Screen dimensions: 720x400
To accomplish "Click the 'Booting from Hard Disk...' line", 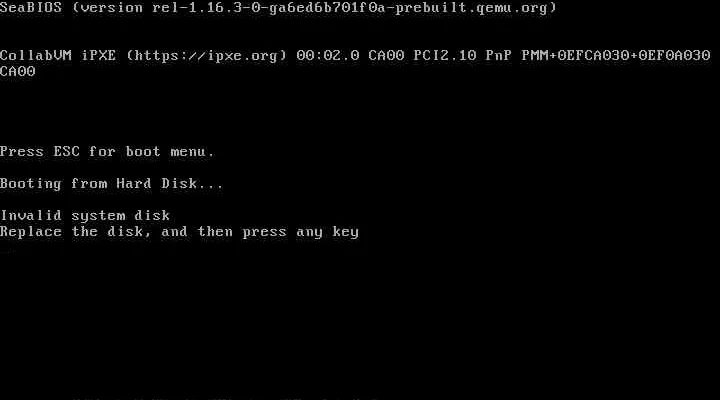I will [x=112, y=184].
